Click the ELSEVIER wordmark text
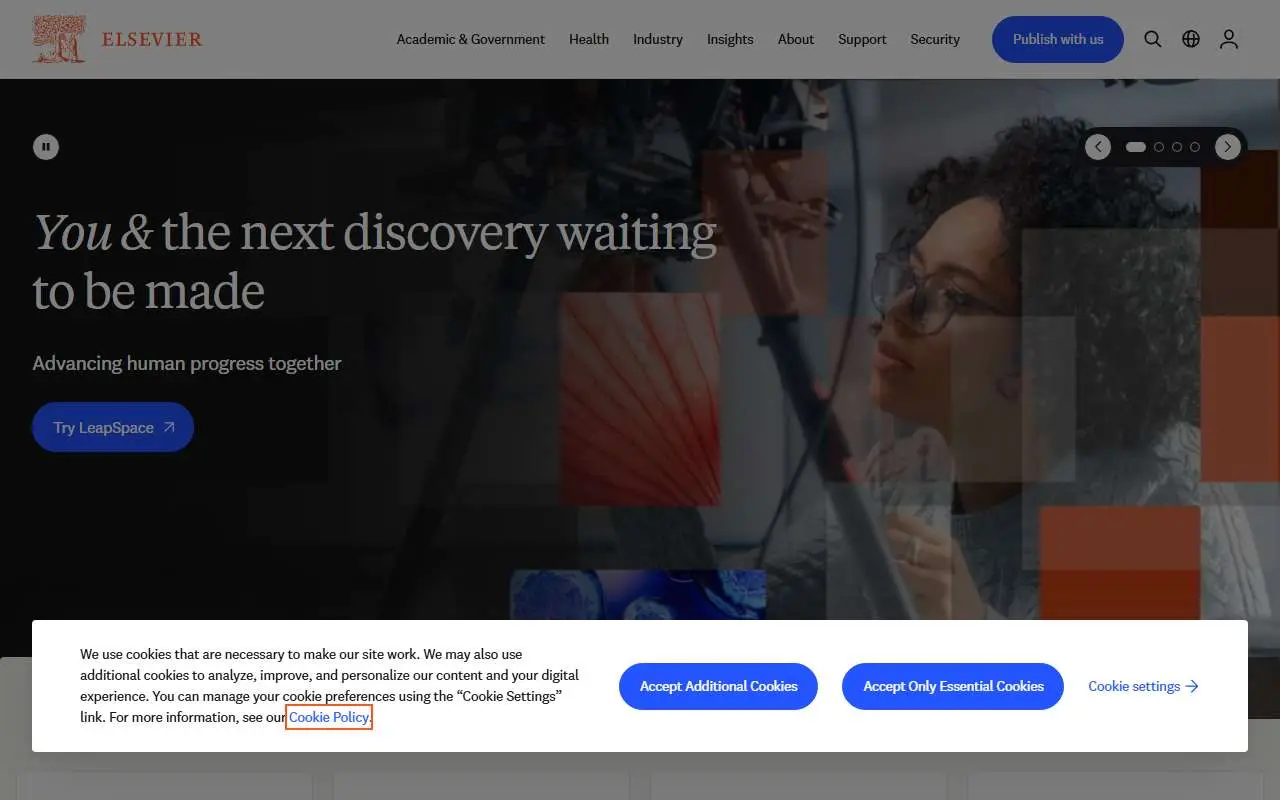 pos(152,39)
